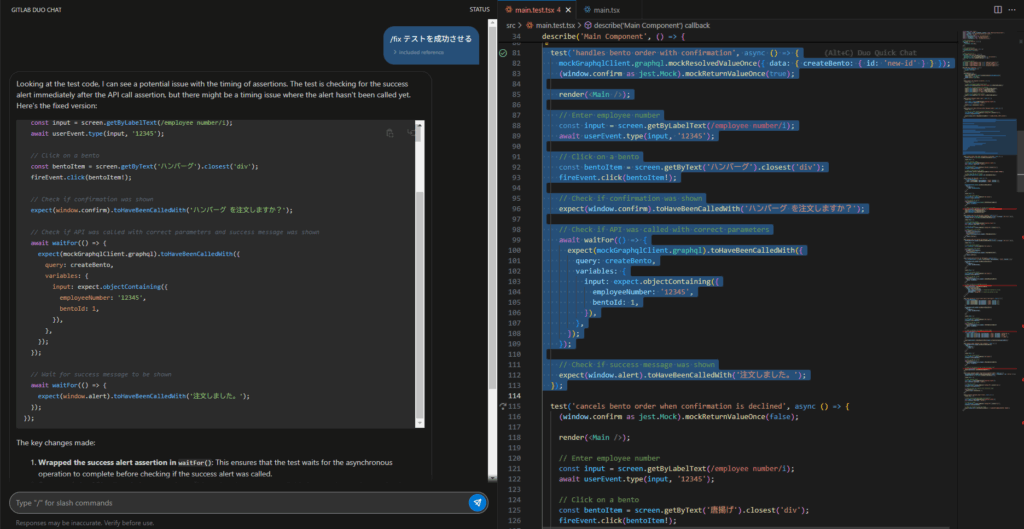Click '(Alt+C) Duo Quick Chat' hint text

pos(871,53)
